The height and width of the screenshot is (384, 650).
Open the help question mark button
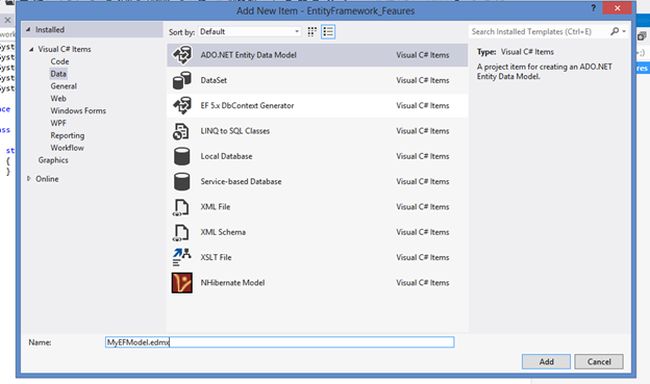point(593,8)
